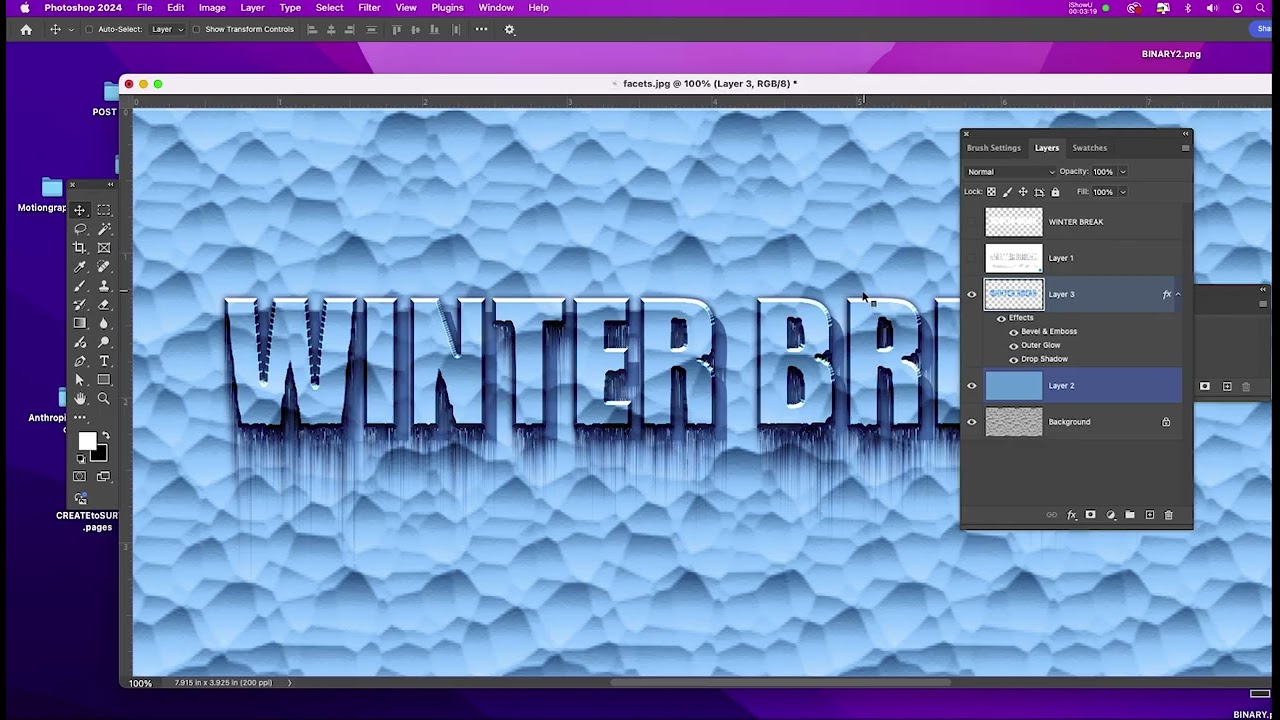This screenshot has height=720, width=1280.
Task: Toggle Outer Glow effect visibility
Action: (x=1014, y=346)
